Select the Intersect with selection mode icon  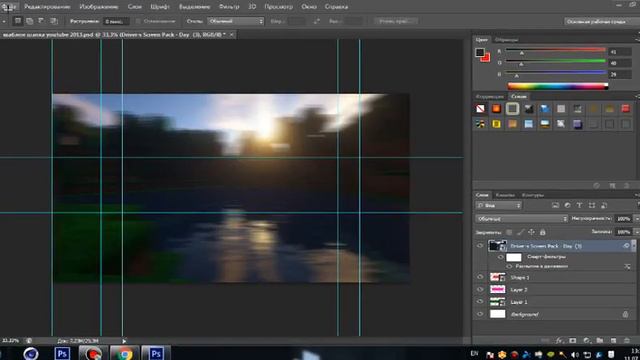pos(53,21)
